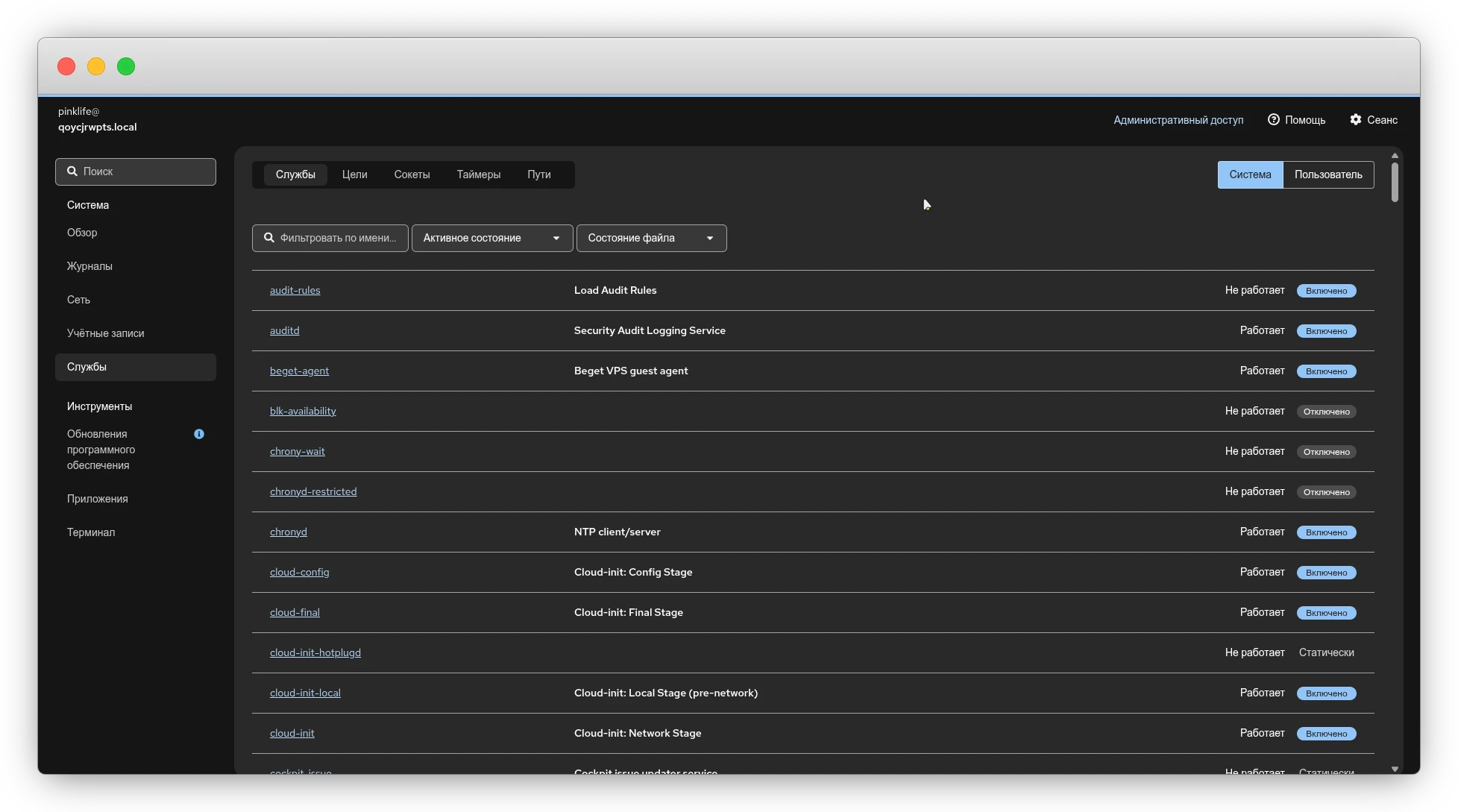The image size is (1458, 812).
Task: Click the magnifier in the name filter
Action: click(269, 238)
